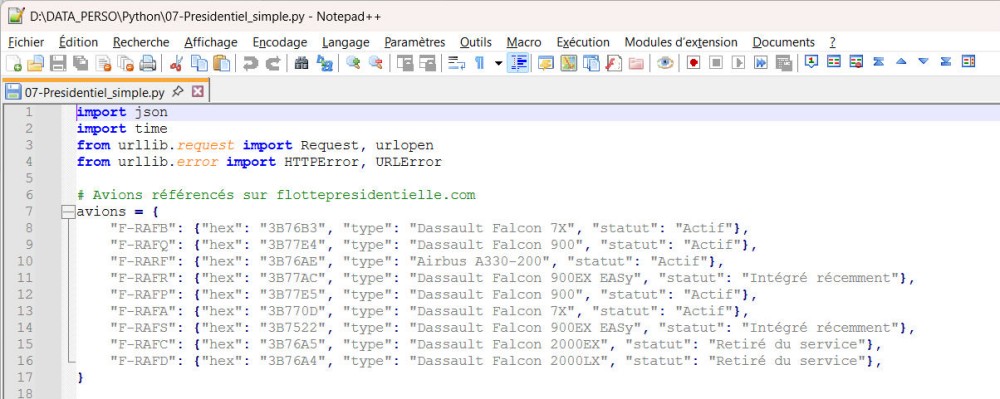Collapse the avions dictionary fold at line 7
1000x399 pixels.
[x=68, y=212]
